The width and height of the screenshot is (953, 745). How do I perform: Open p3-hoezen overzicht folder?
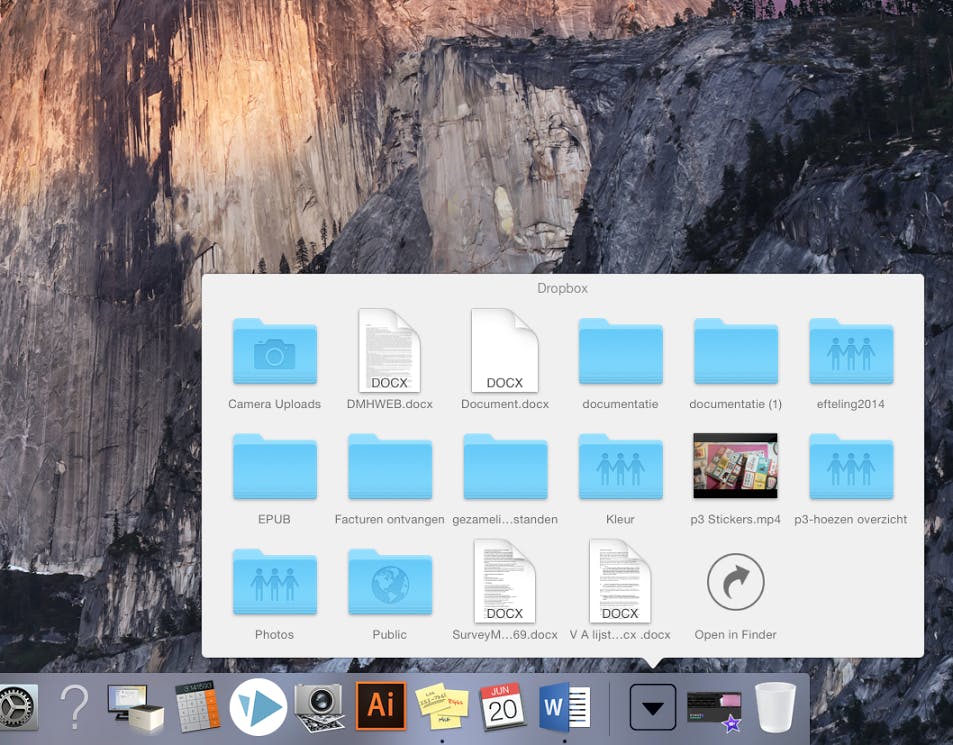pos(851,467)
